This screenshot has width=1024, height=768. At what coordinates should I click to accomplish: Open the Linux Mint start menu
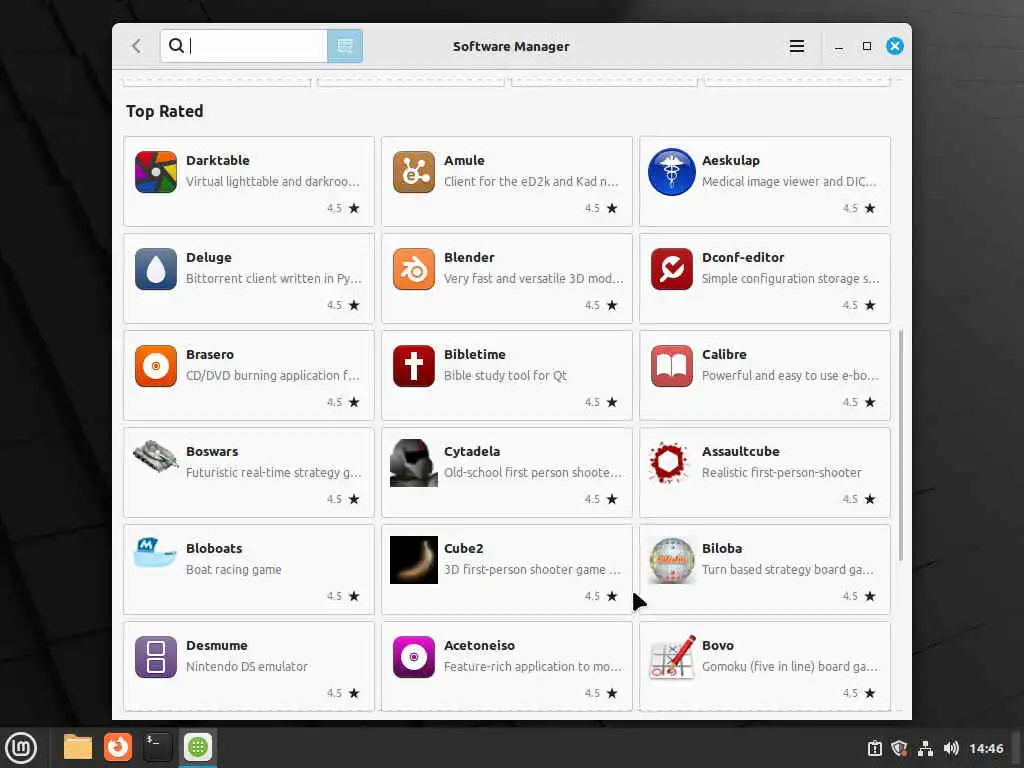click(21, 748)
